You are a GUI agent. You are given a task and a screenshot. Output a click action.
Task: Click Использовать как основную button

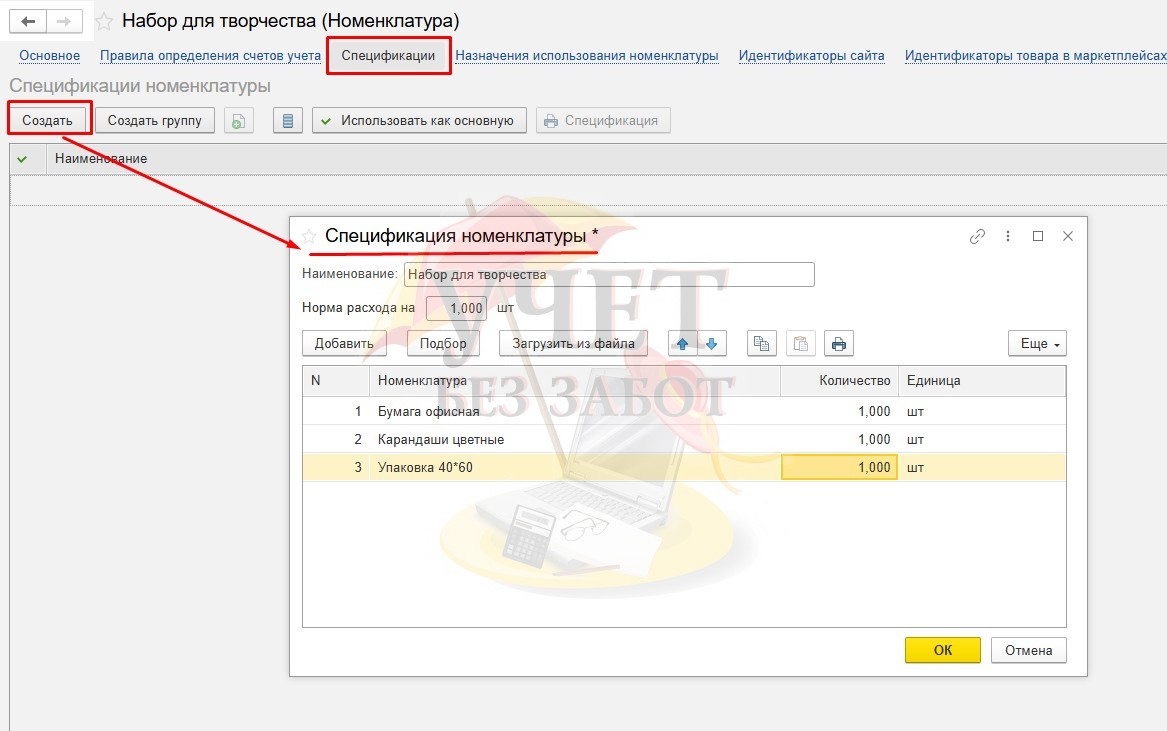tap(420, 121)
